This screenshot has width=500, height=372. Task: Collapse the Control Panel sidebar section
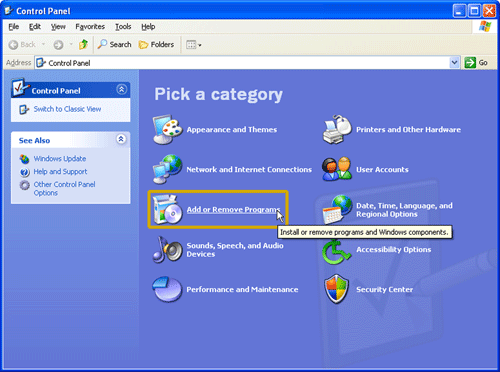(x=121, y=89)
